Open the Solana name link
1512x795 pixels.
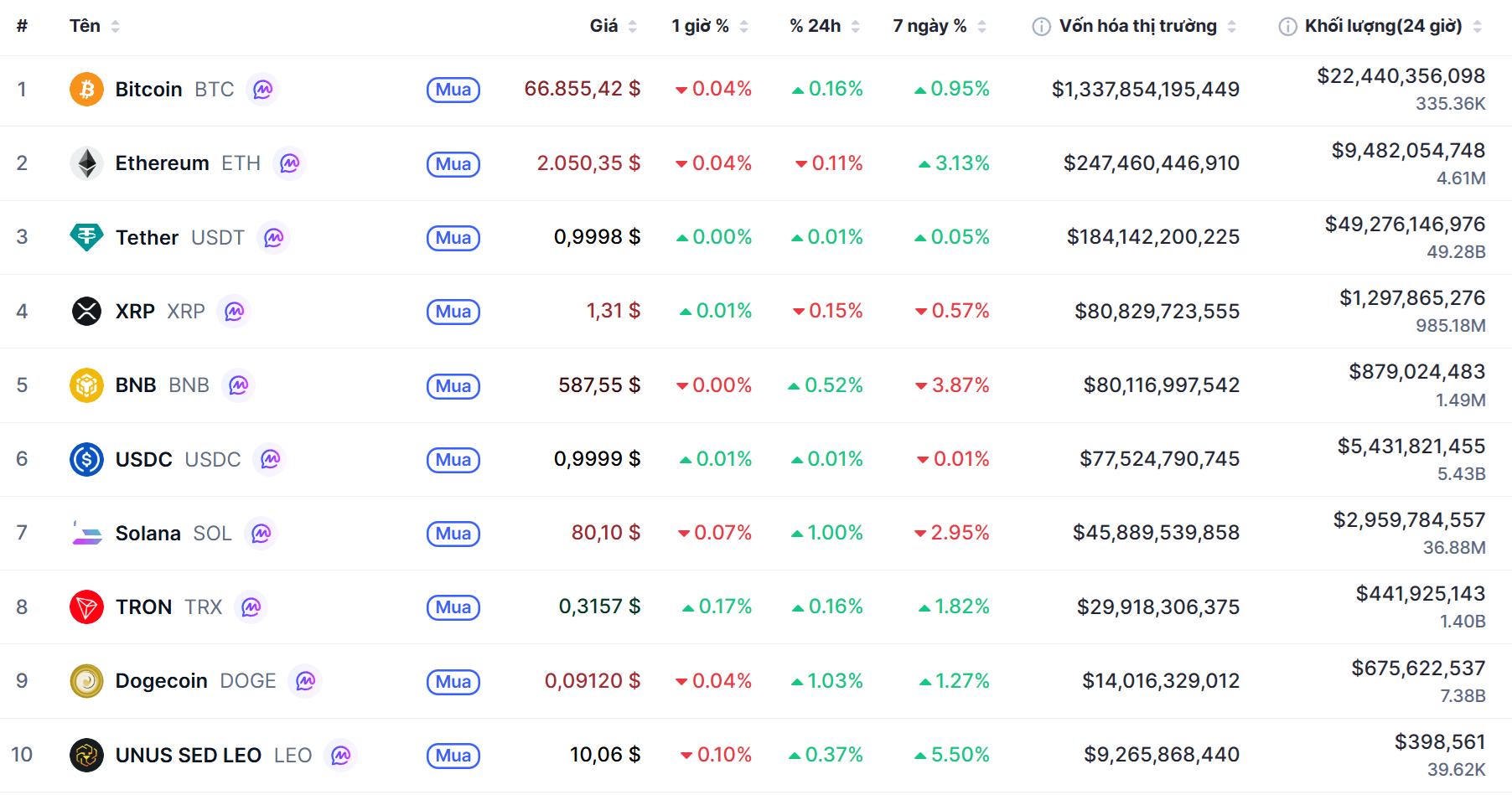148,534
